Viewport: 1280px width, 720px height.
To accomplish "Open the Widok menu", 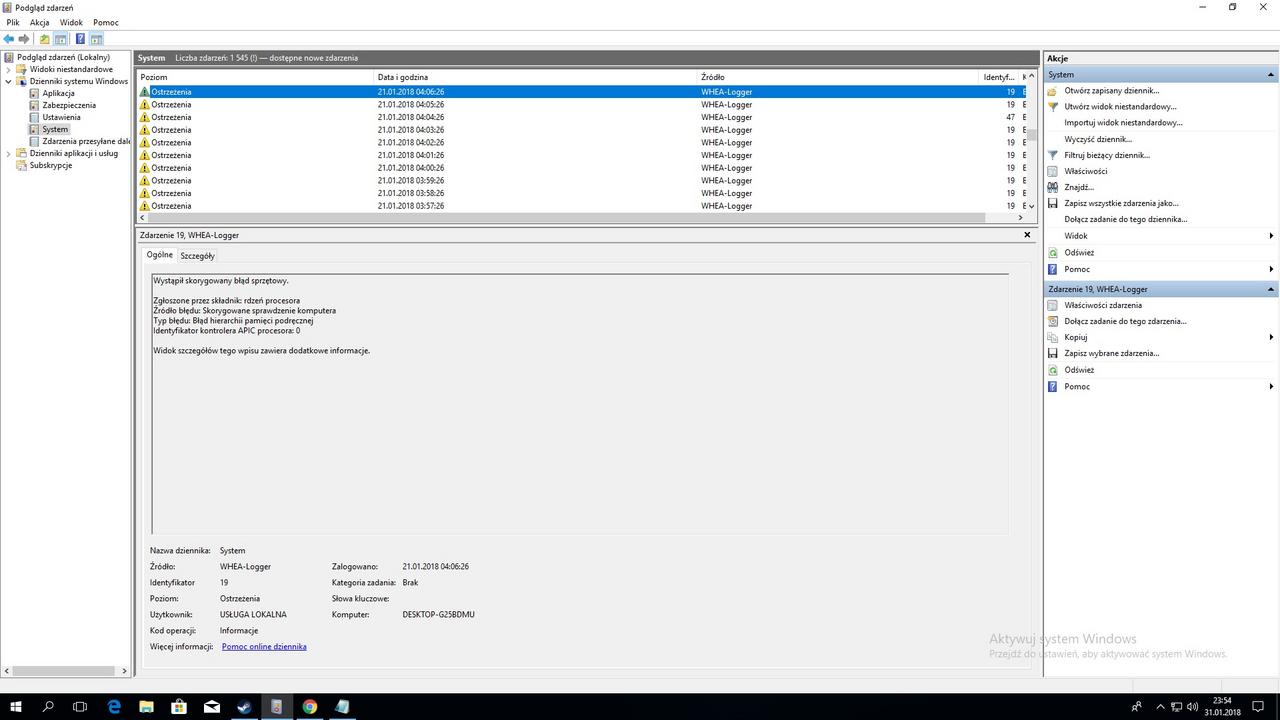I will (x=71, y=22).
